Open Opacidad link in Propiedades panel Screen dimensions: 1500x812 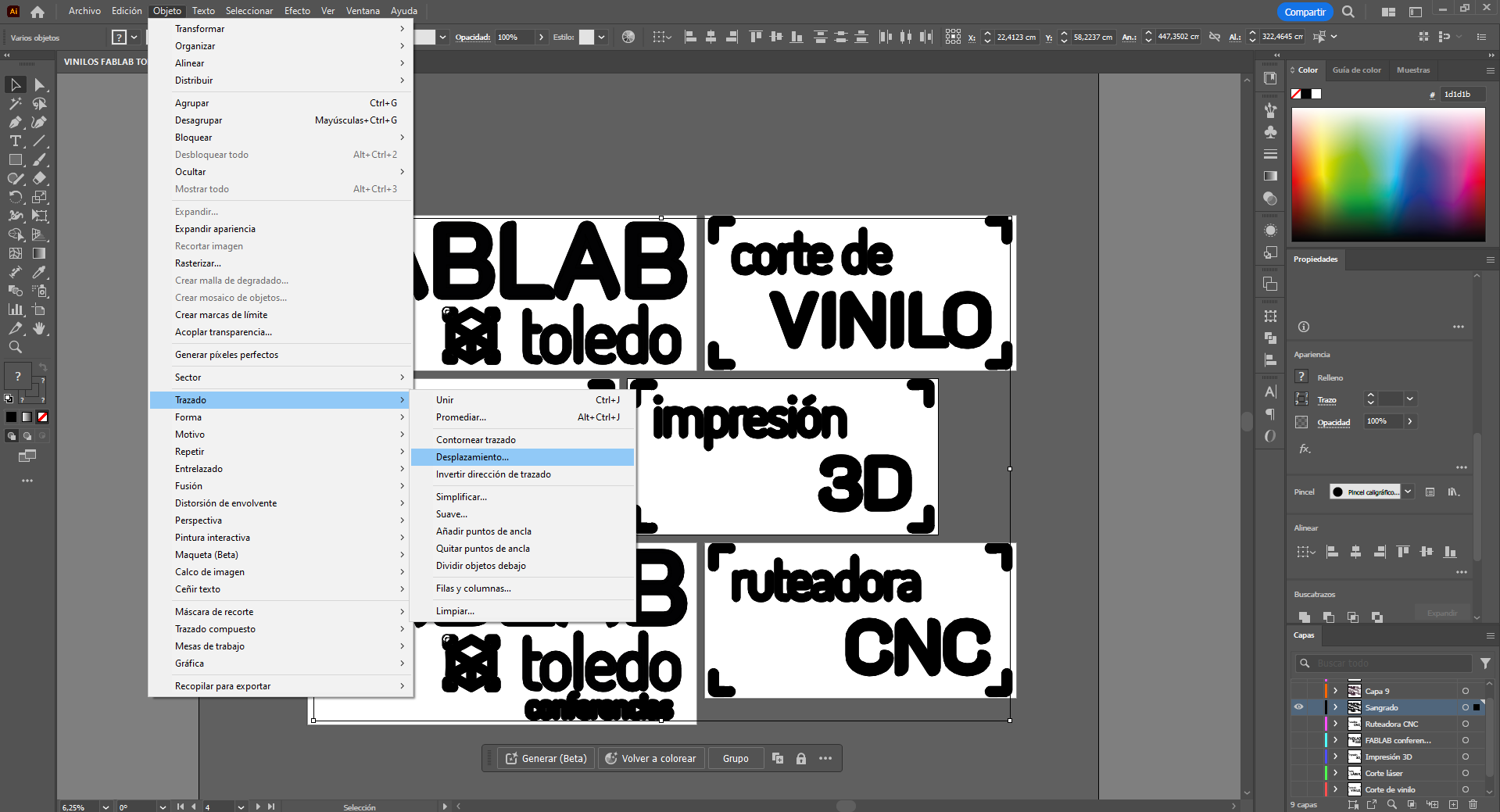click(1334, 423)
